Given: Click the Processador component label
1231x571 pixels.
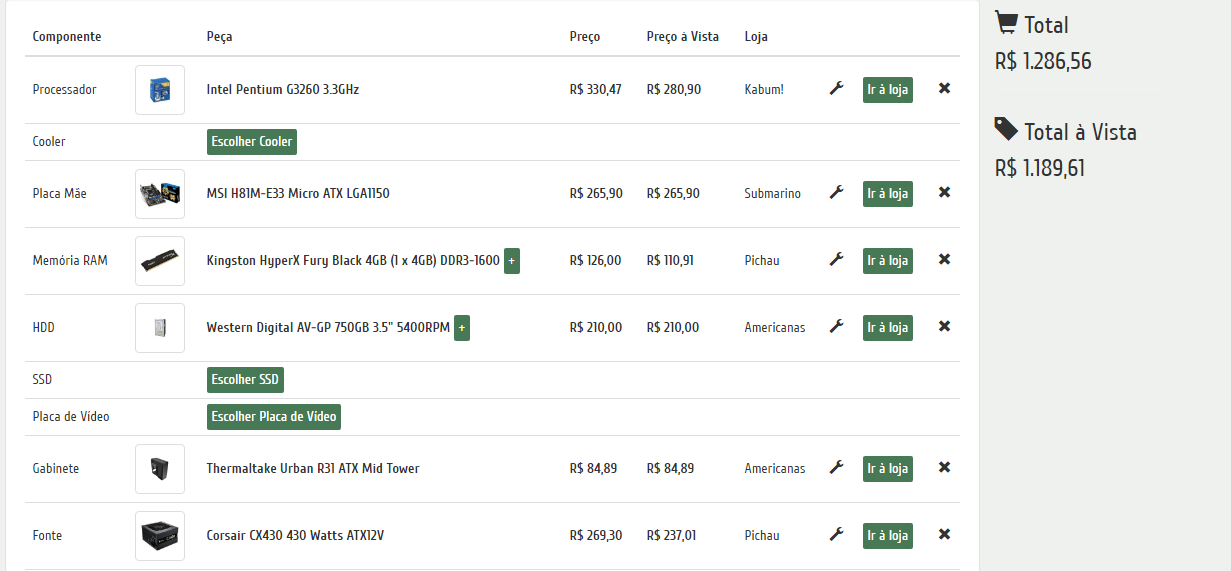Looking at the screenshot, I should click(x=65, y=89).
